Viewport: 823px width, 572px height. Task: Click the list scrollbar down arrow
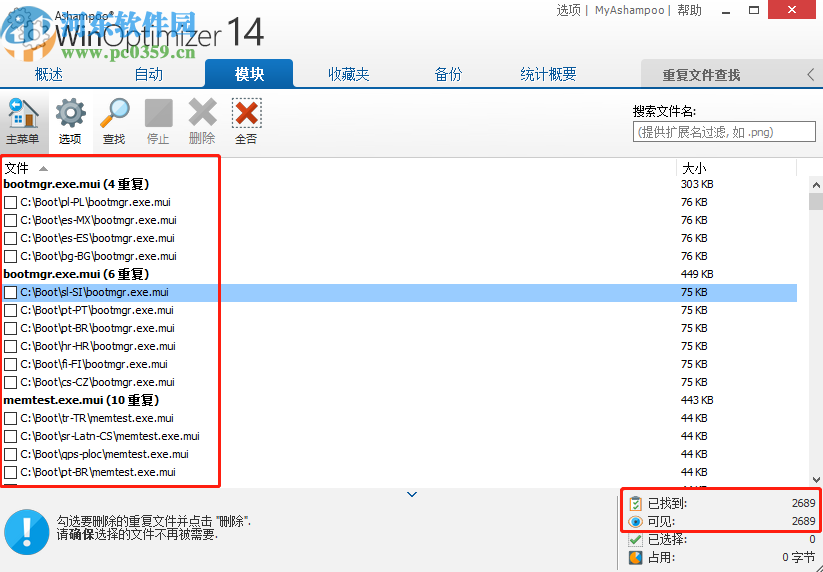pyautogui.click(x=816, y=480)
